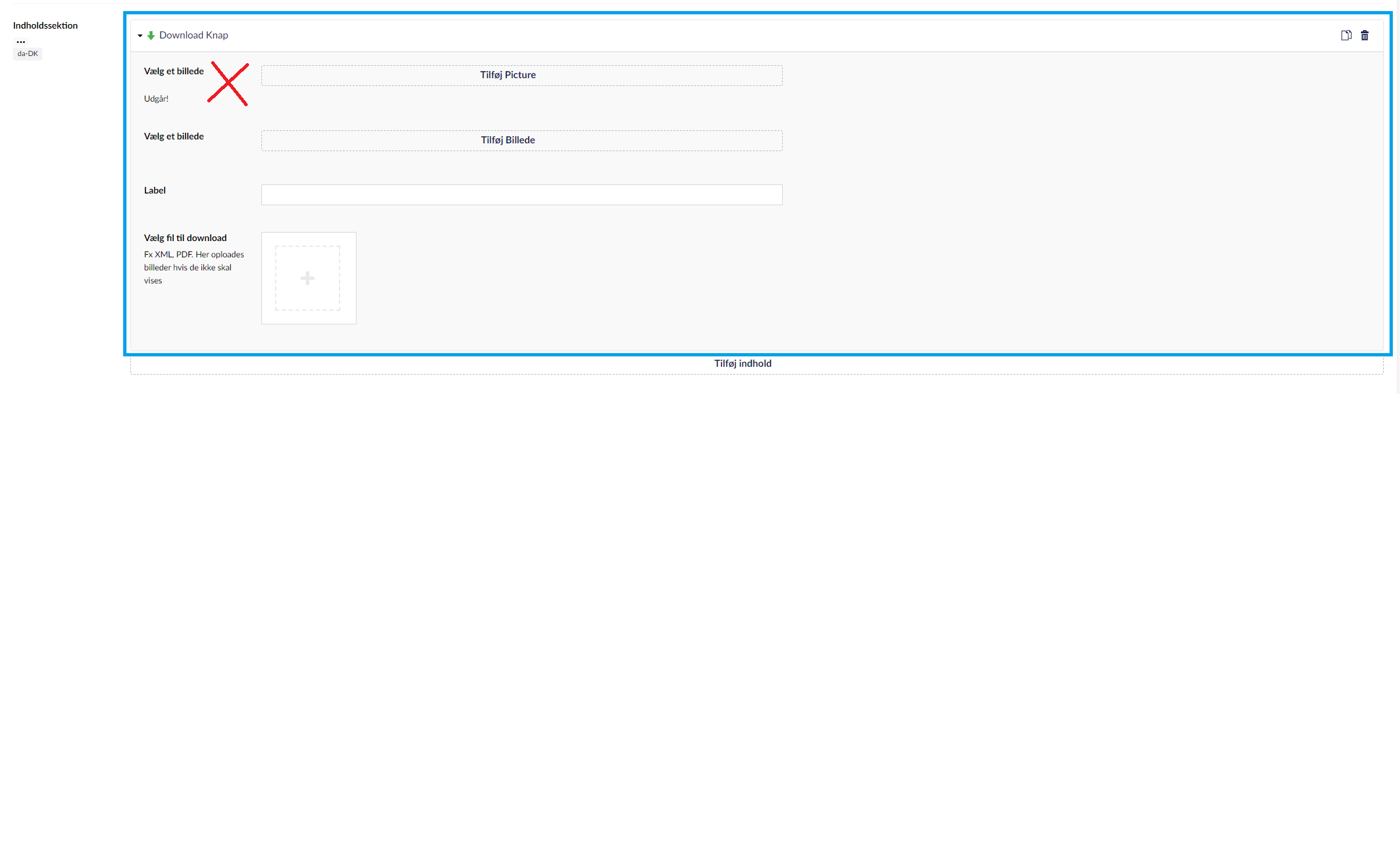The height and width of the screenshot is (847, 1400).
Task: Delete the Download Knap block via trash icon
Action: point(1365,35)
